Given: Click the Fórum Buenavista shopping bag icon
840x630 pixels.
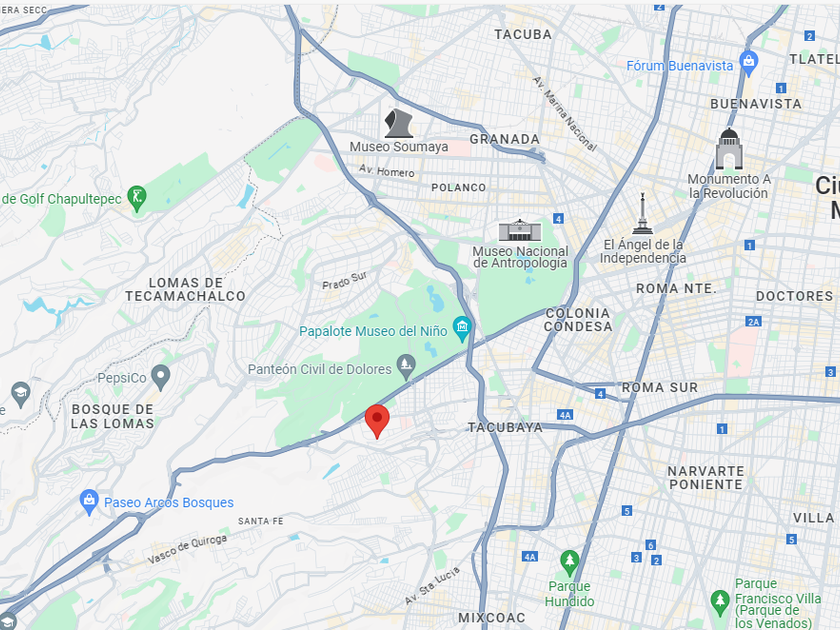Looking at the screenshot, I should [x=748, y=64].
